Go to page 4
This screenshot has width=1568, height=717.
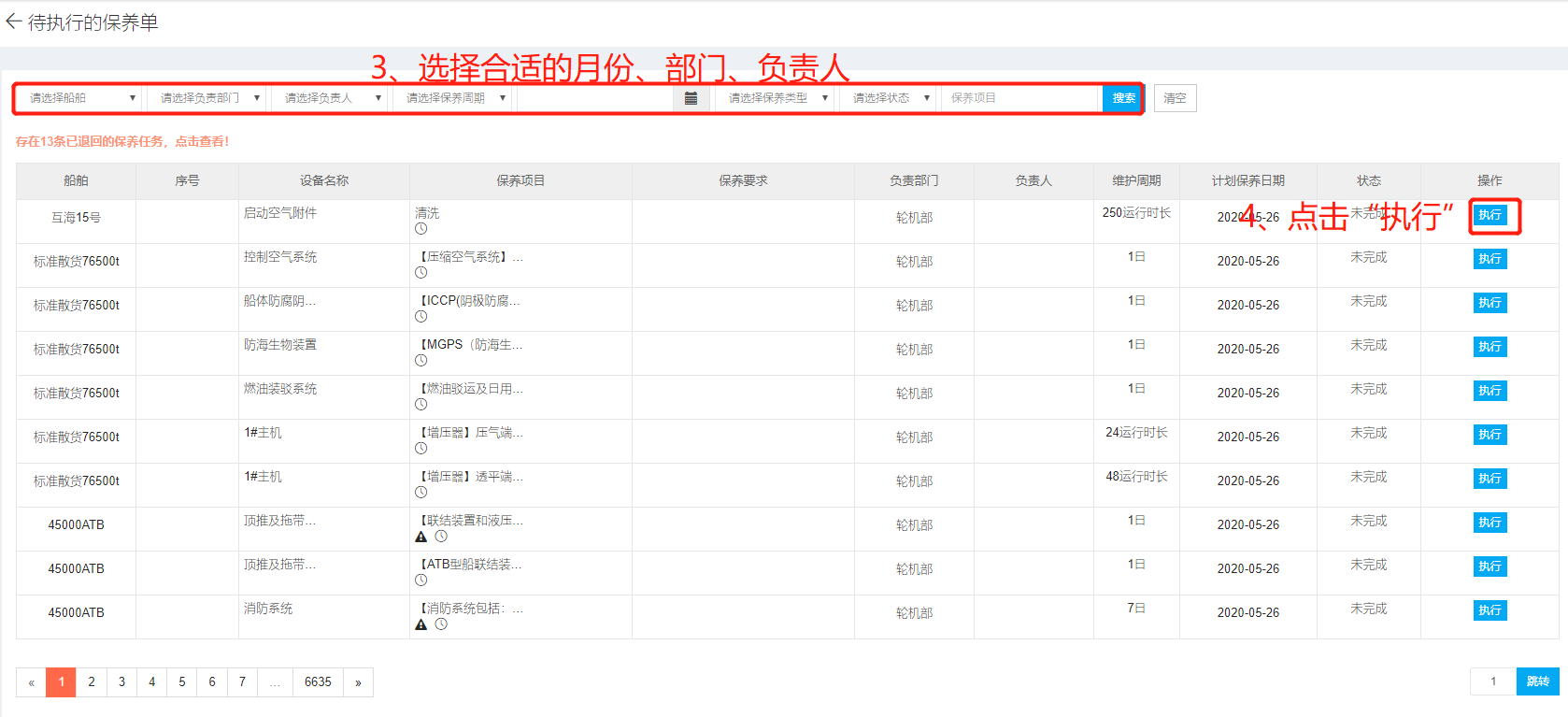click(x=152, y=682)
